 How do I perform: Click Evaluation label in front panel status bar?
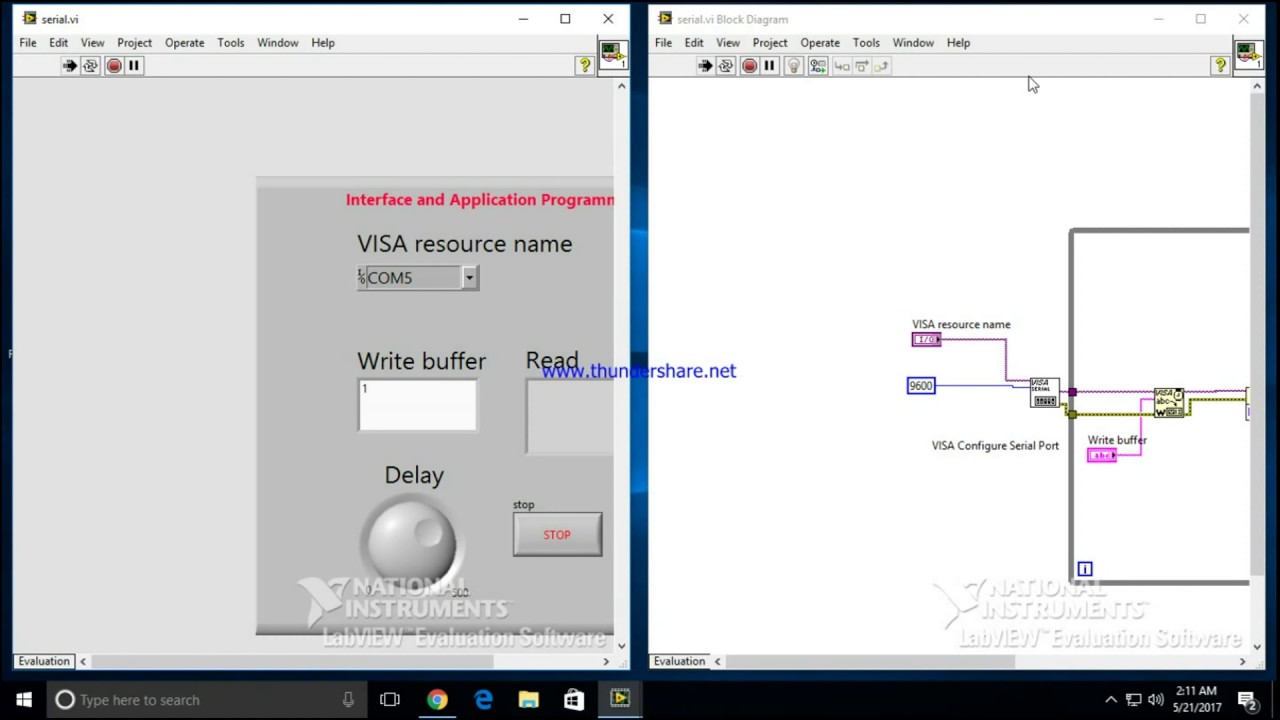click(44, 661)
